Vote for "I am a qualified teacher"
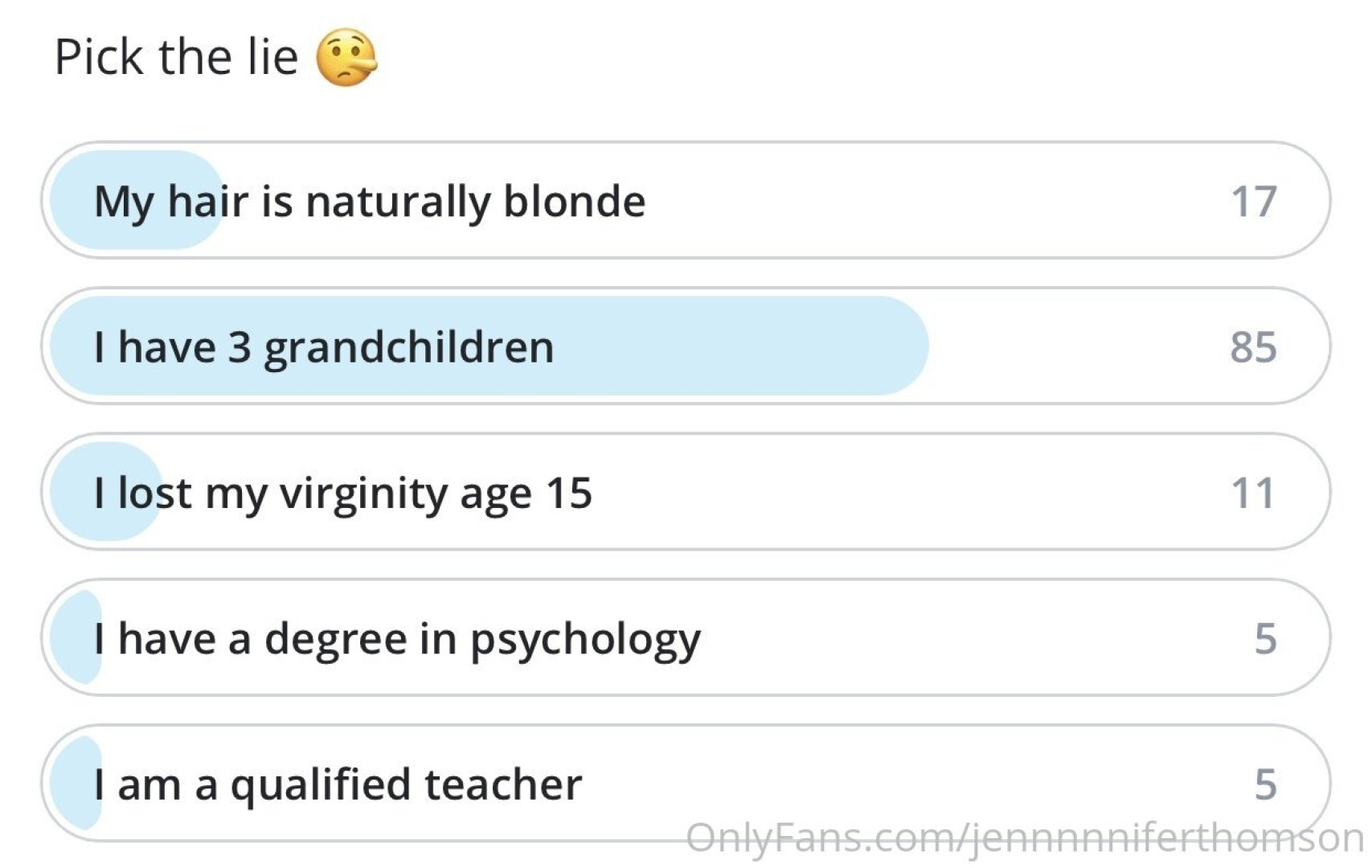Image resolution: width=1372 pixels, height=868 pixels. click(x=338, y=784)
